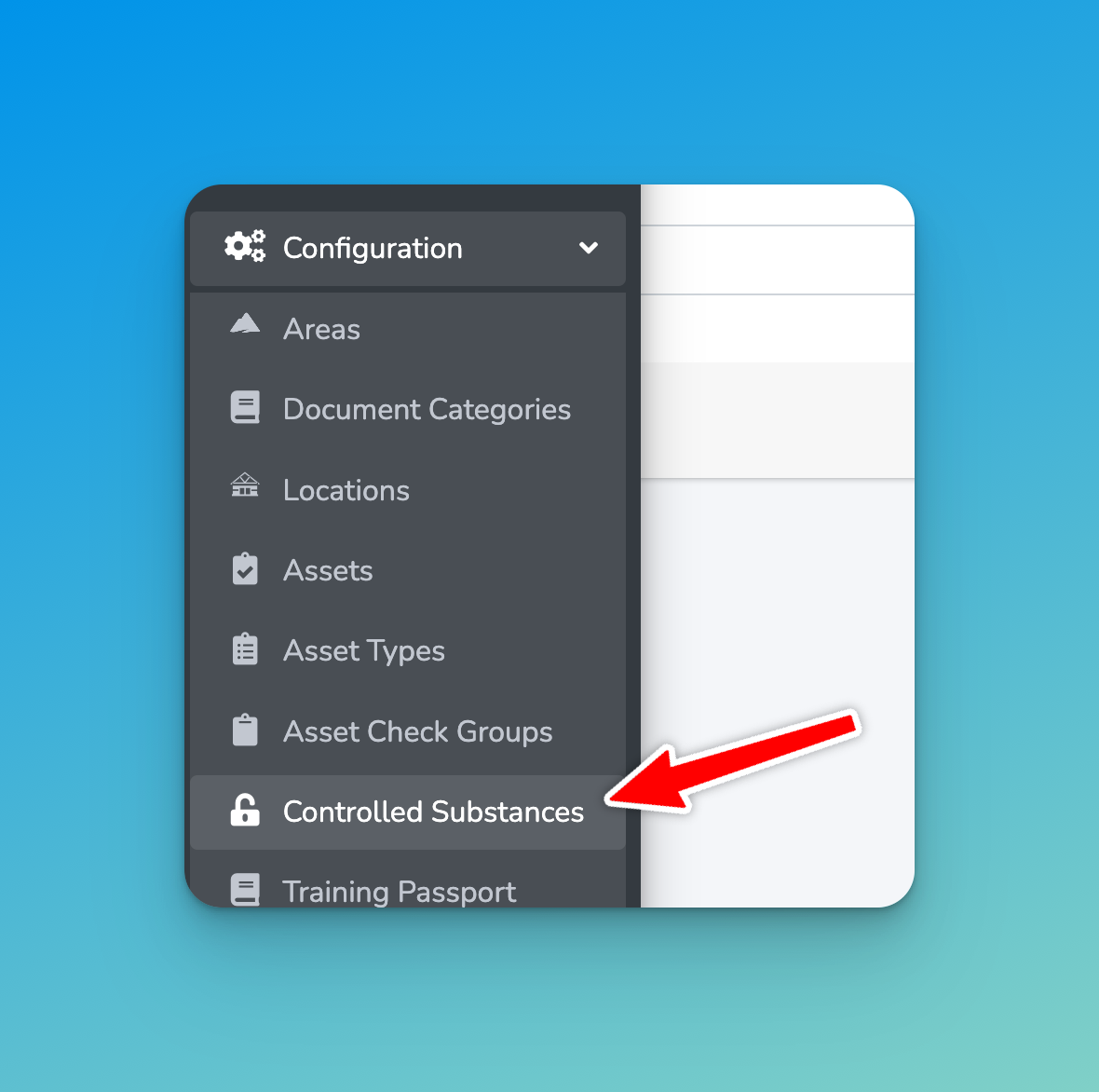Select the Areas mountain icon

[245, 324]
